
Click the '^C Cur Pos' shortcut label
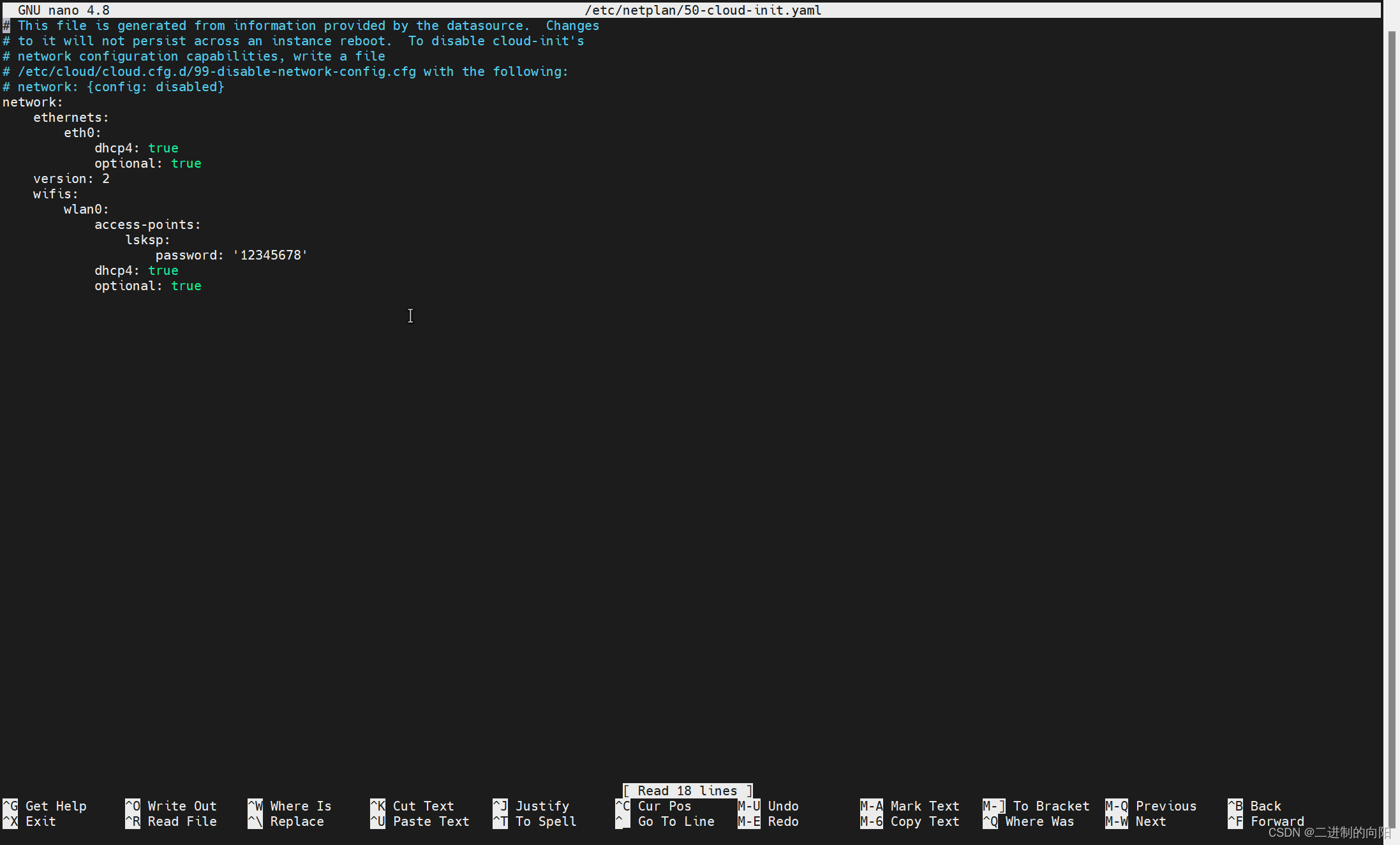653,806
